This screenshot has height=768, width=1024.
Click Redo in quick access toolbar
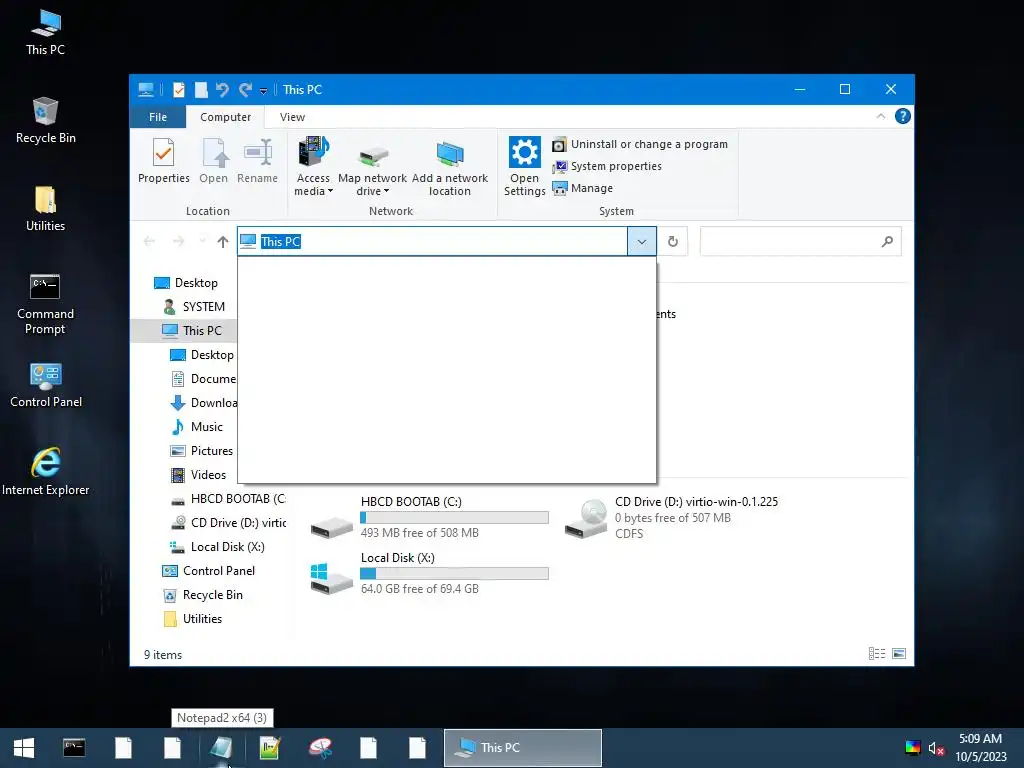tap(245, 89)
